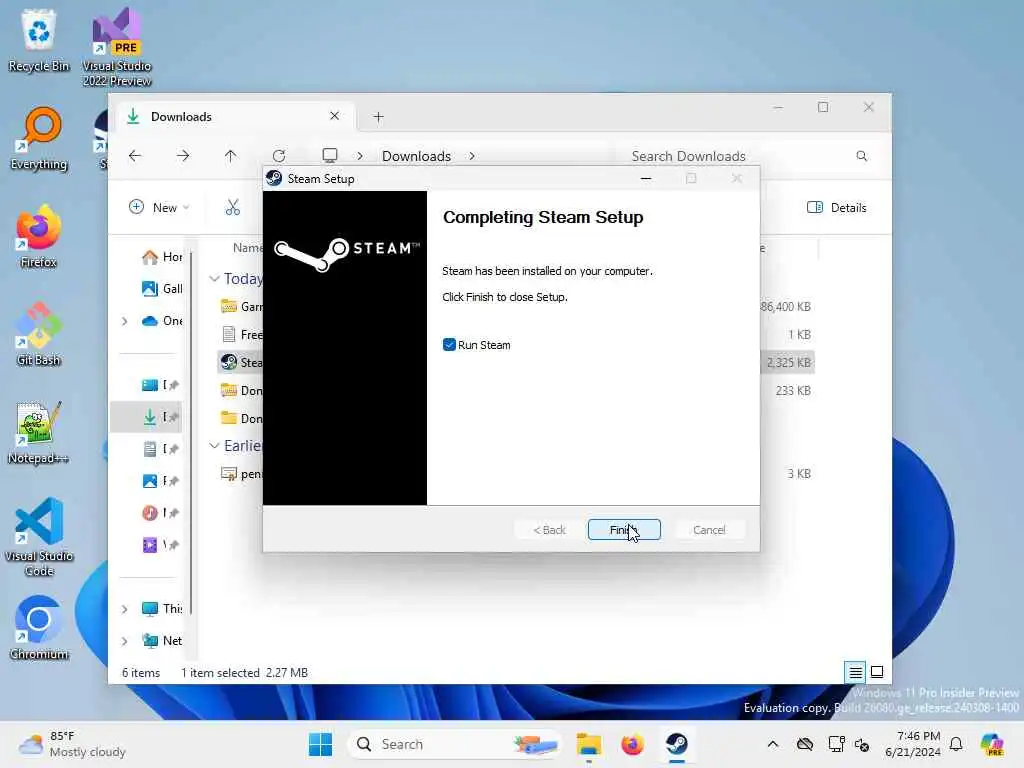Click Downloads in the address breadcrumb
This screenshot has height=768, width=1024.
point(416,156)
